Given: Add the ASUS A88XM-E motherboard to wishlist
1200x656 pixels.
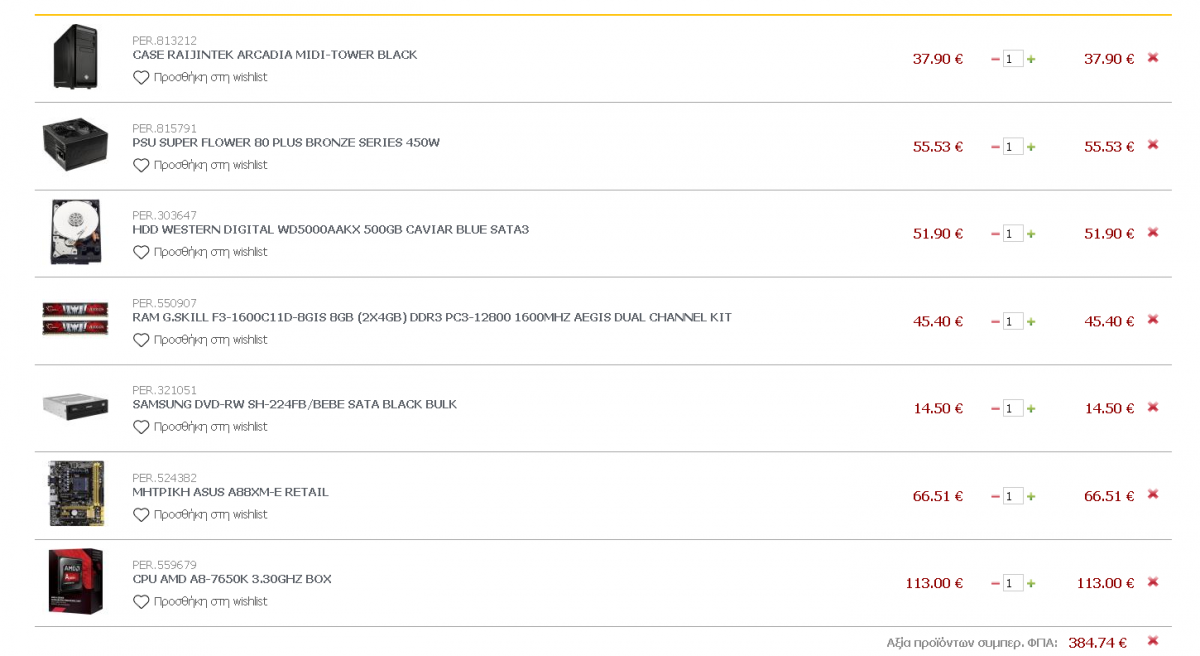Looking at the screenshot, I should (200, 514).
